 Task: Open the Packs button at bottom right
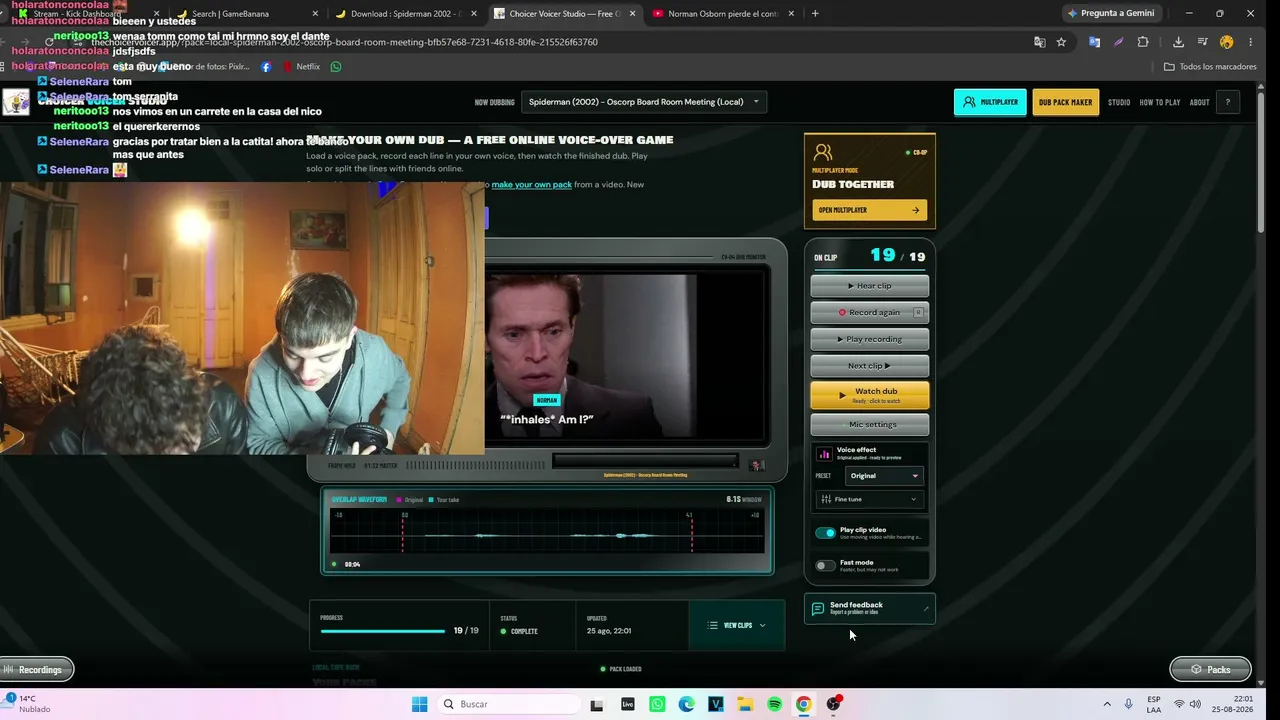tap(1210, 669)
